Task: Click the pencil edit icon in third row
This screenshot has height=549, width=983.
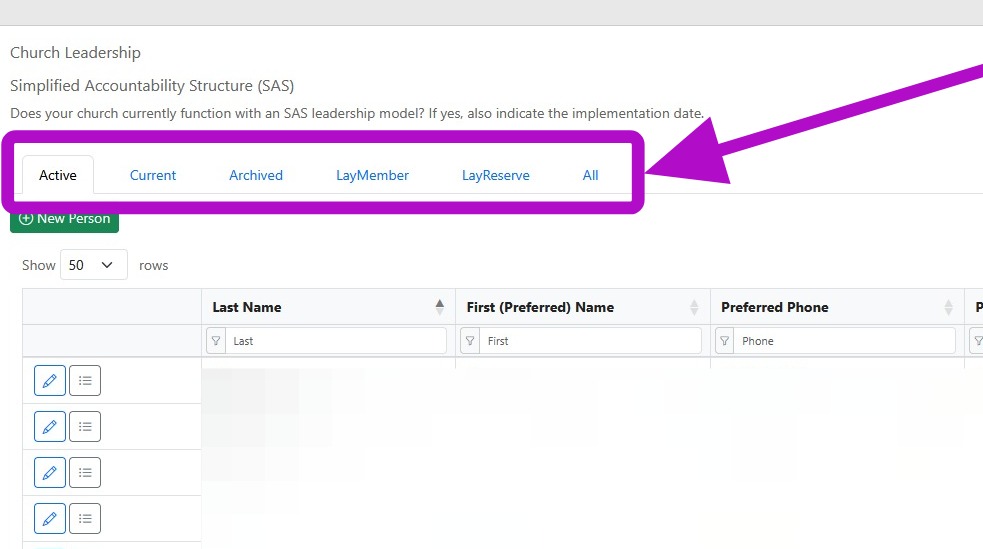Action: click(50, 473)
